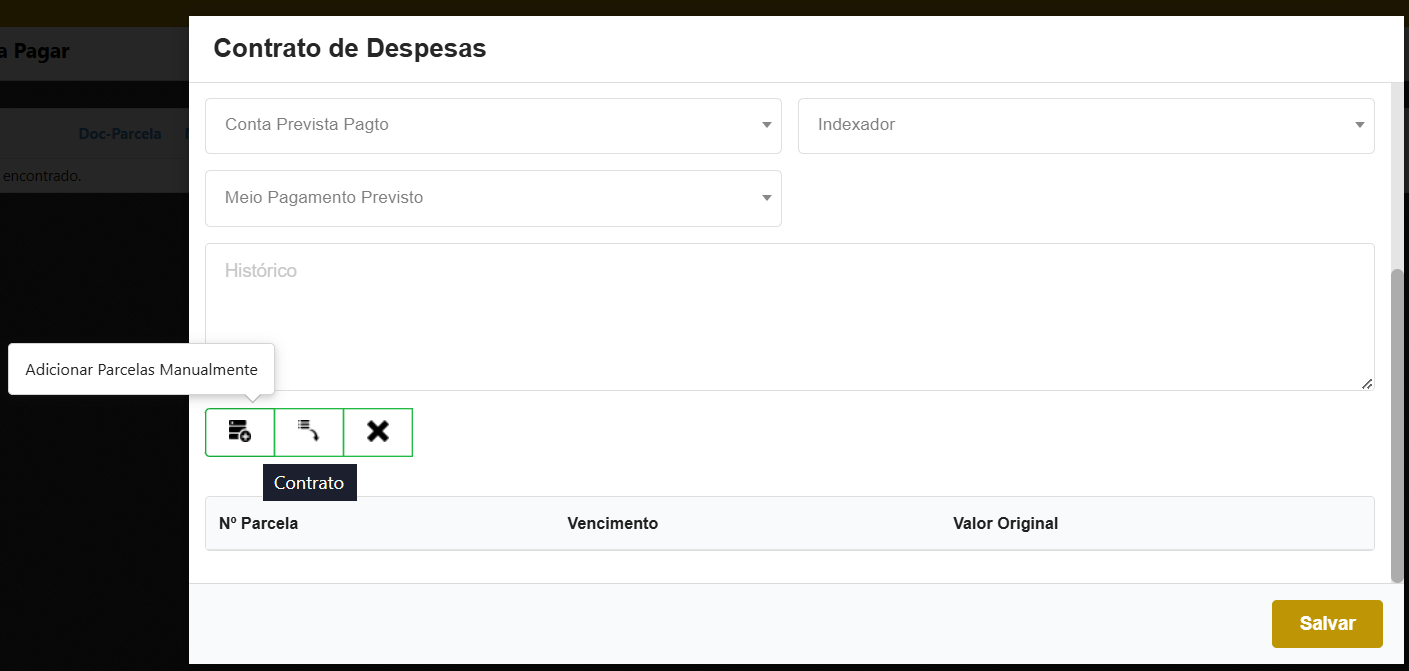Click the Contrato de Despesas dialog title

click(349, 48)
